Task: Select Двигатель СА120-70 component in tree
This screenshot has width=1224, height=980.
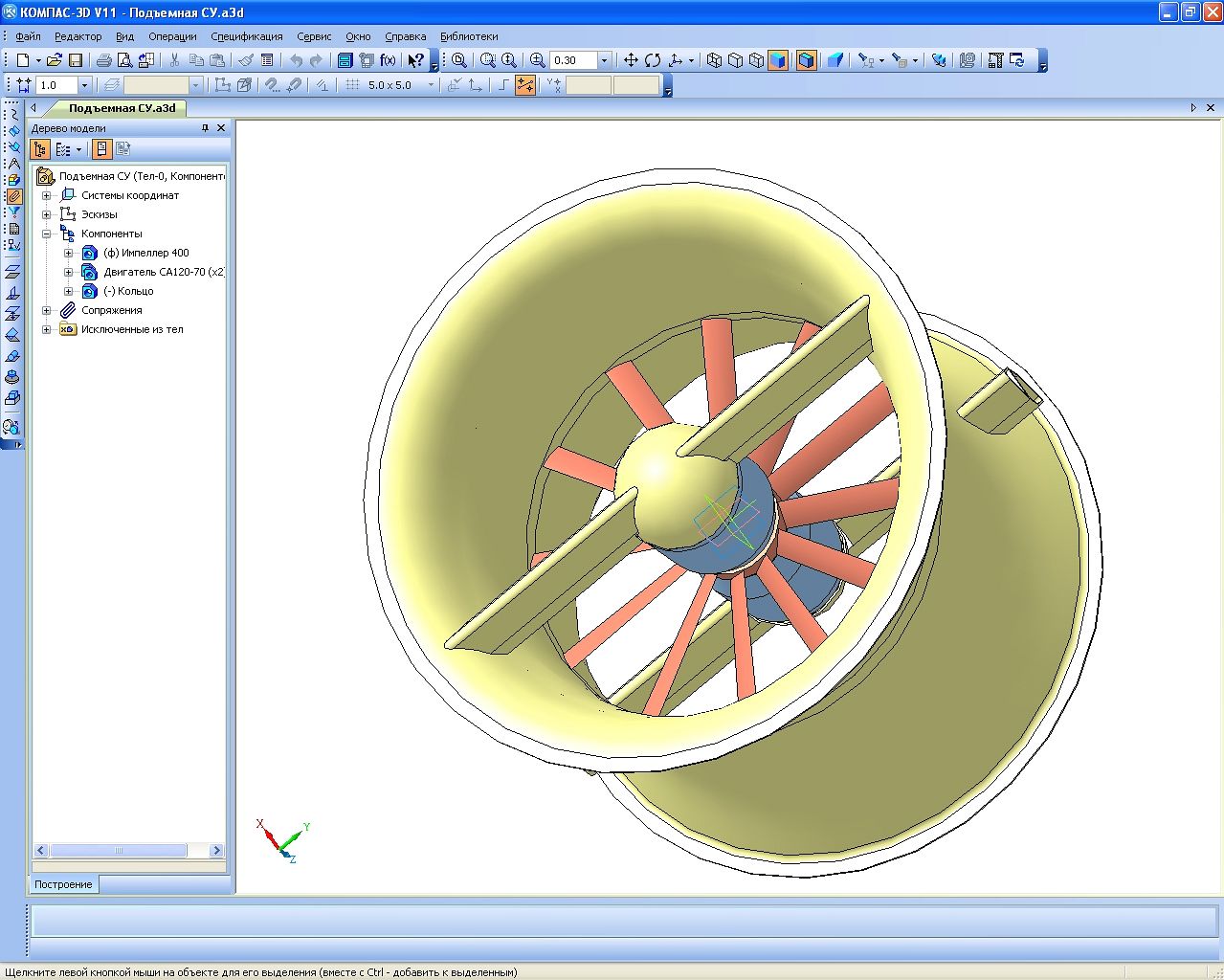Action: pos(163,272)
